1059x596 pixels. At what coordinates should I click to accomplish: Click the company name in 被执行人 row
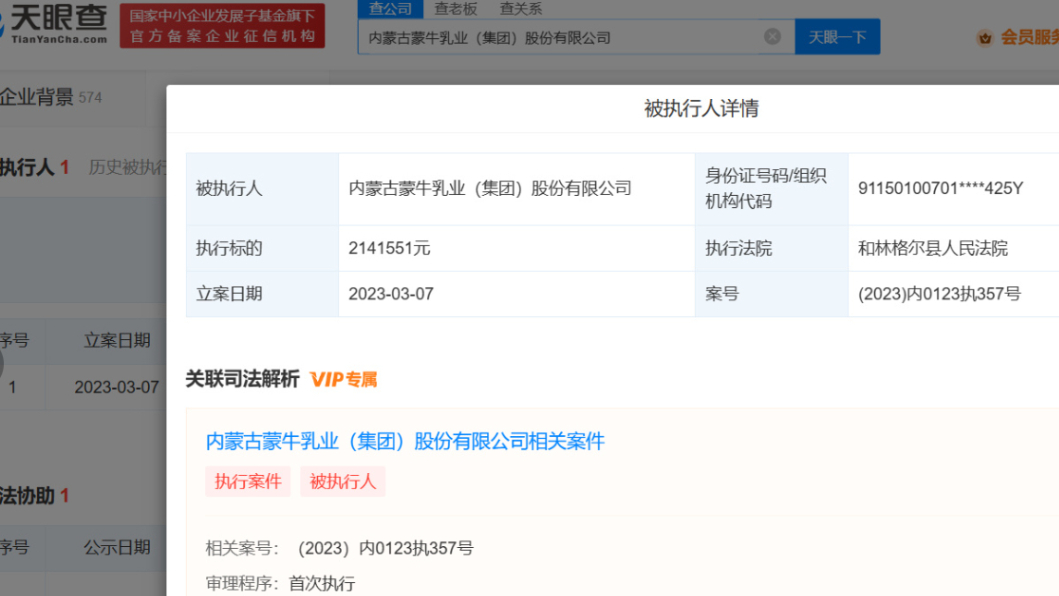click(490, 188)
